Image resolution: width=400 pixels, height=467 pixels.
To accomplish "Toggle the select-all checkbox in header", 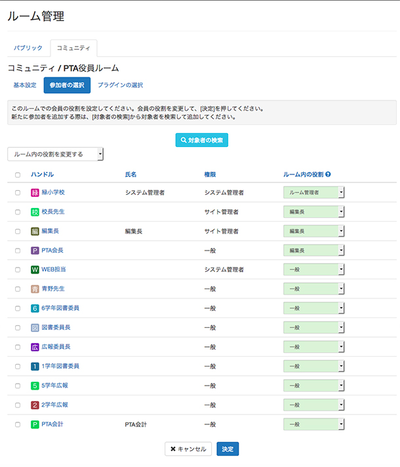I will [18, 175].
